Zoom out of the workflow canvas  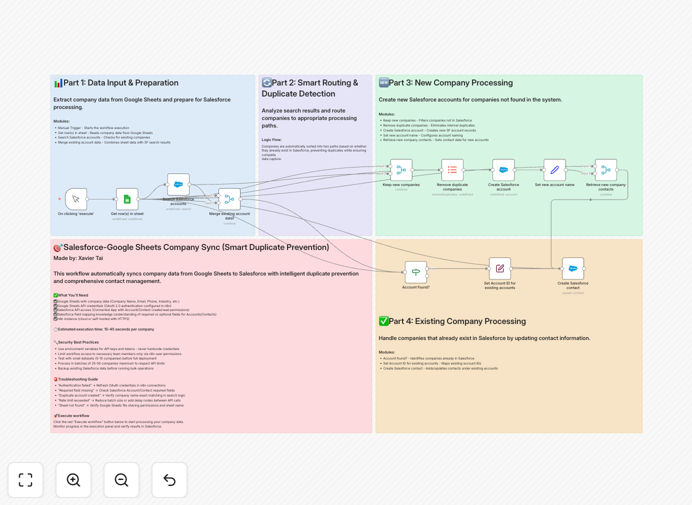[121, 480]
